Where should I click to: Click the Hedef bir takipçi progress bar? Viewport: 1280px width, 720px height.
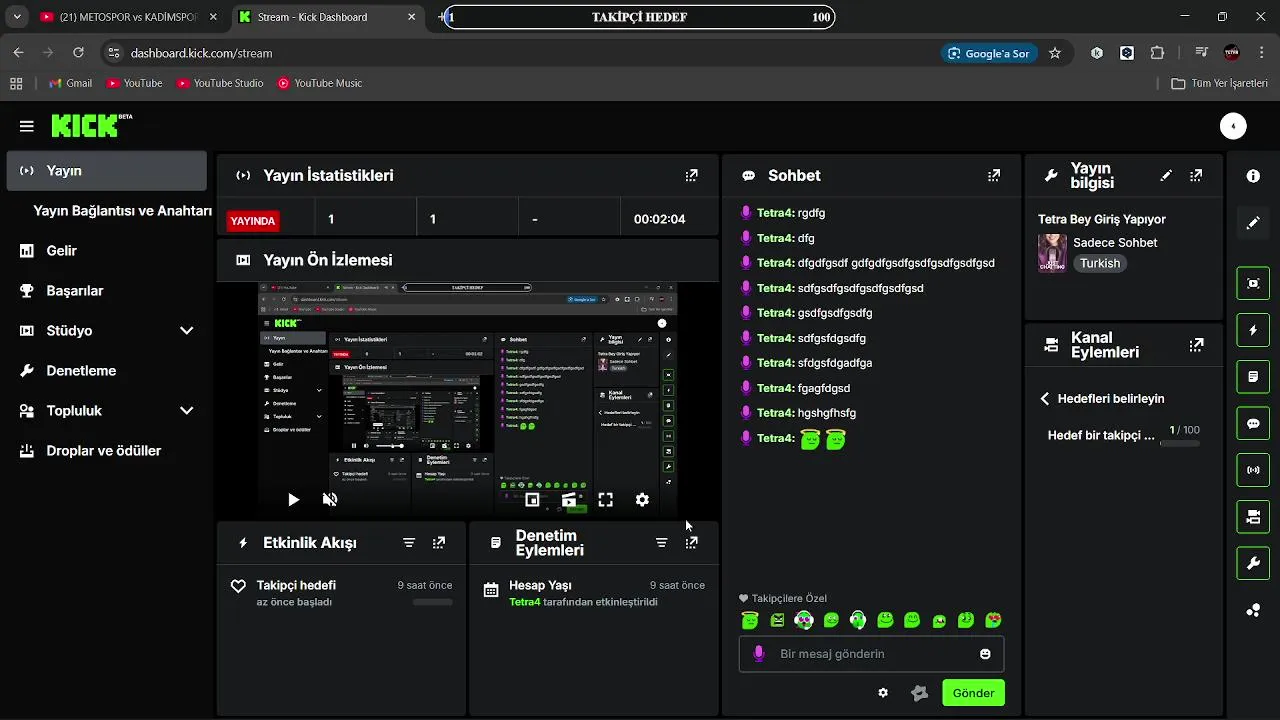pyautogui.click(x=1180, y=443)
